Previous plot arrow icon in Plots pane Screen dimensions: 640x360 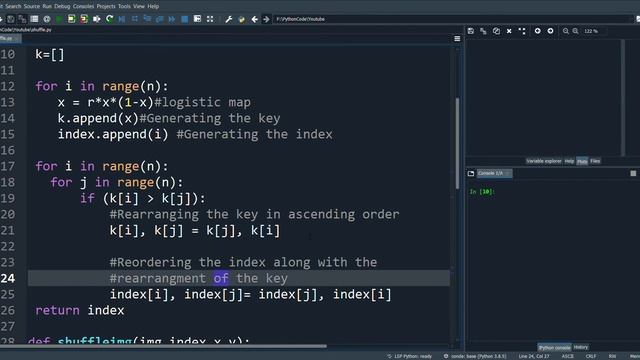tap(538, 31)
